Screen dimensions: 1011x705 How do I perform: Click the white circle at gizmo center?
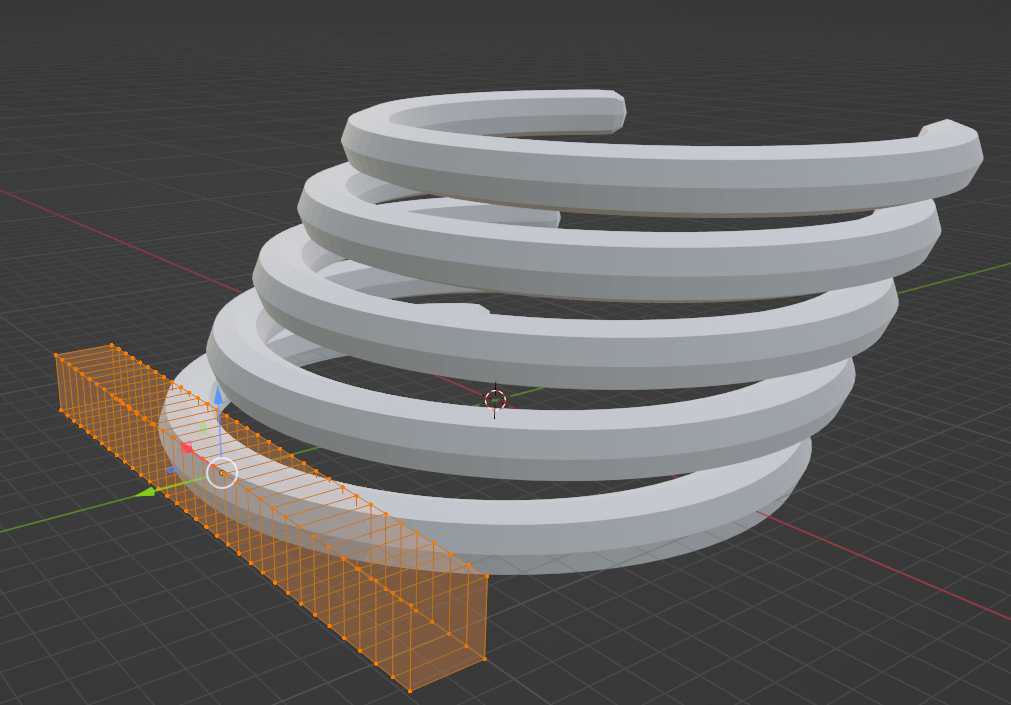pyautogui.click(x=222, y=473)
